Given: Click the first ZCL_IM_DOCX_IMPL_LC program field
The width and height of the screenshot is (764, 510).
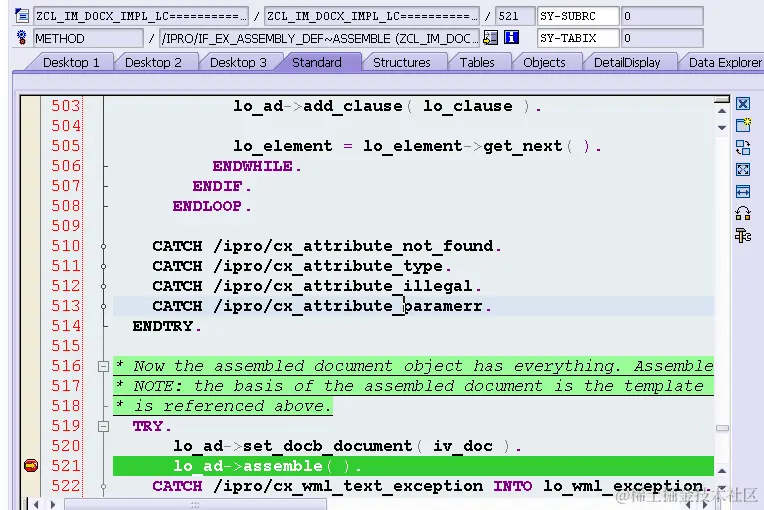Looking at the screenshot, I should click(x=141, y=16).
